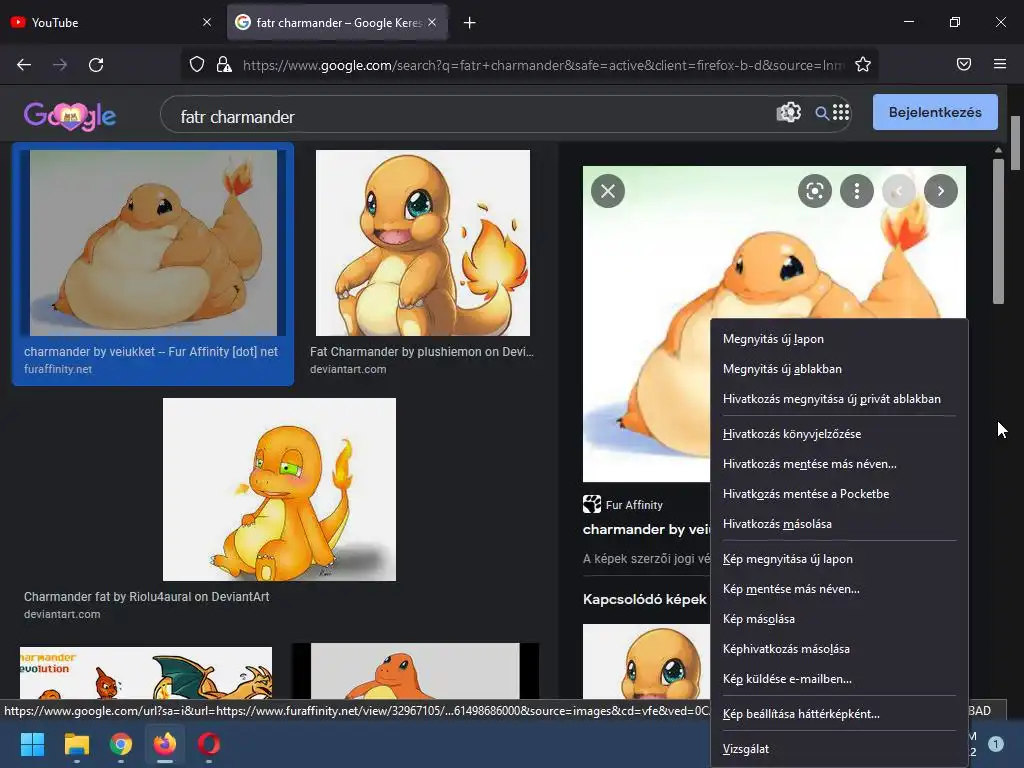The height and width of the screenshot is (768, 1024).
Task: Open Fat Charmander by plushiemon link
Action: click(x=422, y=352)
